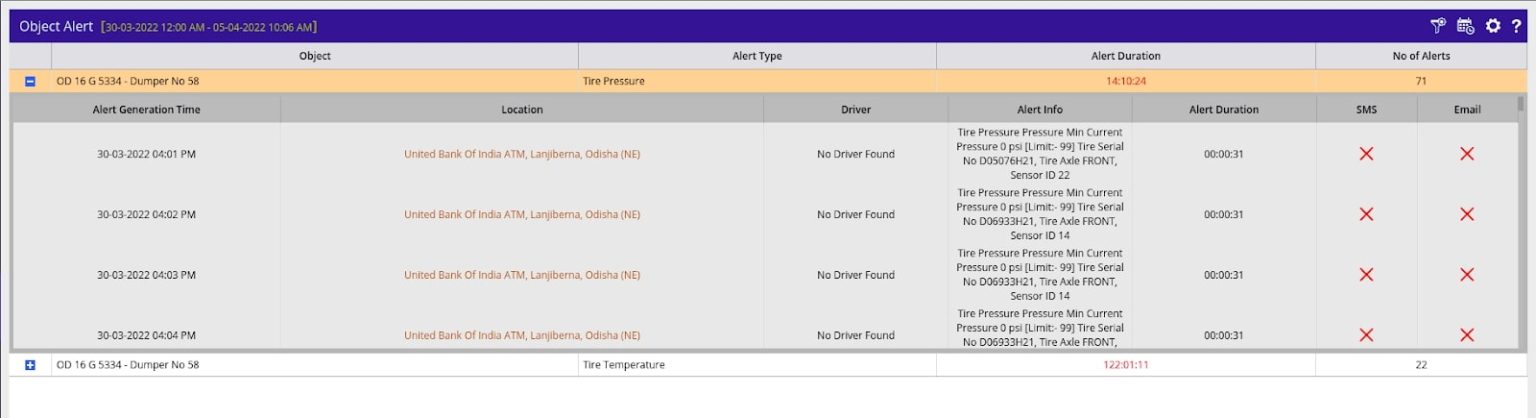This screenshot has height=418, width=1536.
Task: Click Email cross icon for 04:02 PM alert
Action: pos(1467,214)
